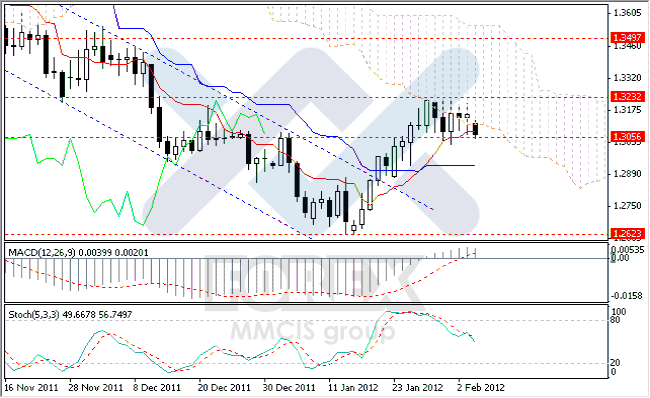Click the 11 Jan 2012 date label
This screenshot has width=650, height=398.
click(x=353, y=388)
